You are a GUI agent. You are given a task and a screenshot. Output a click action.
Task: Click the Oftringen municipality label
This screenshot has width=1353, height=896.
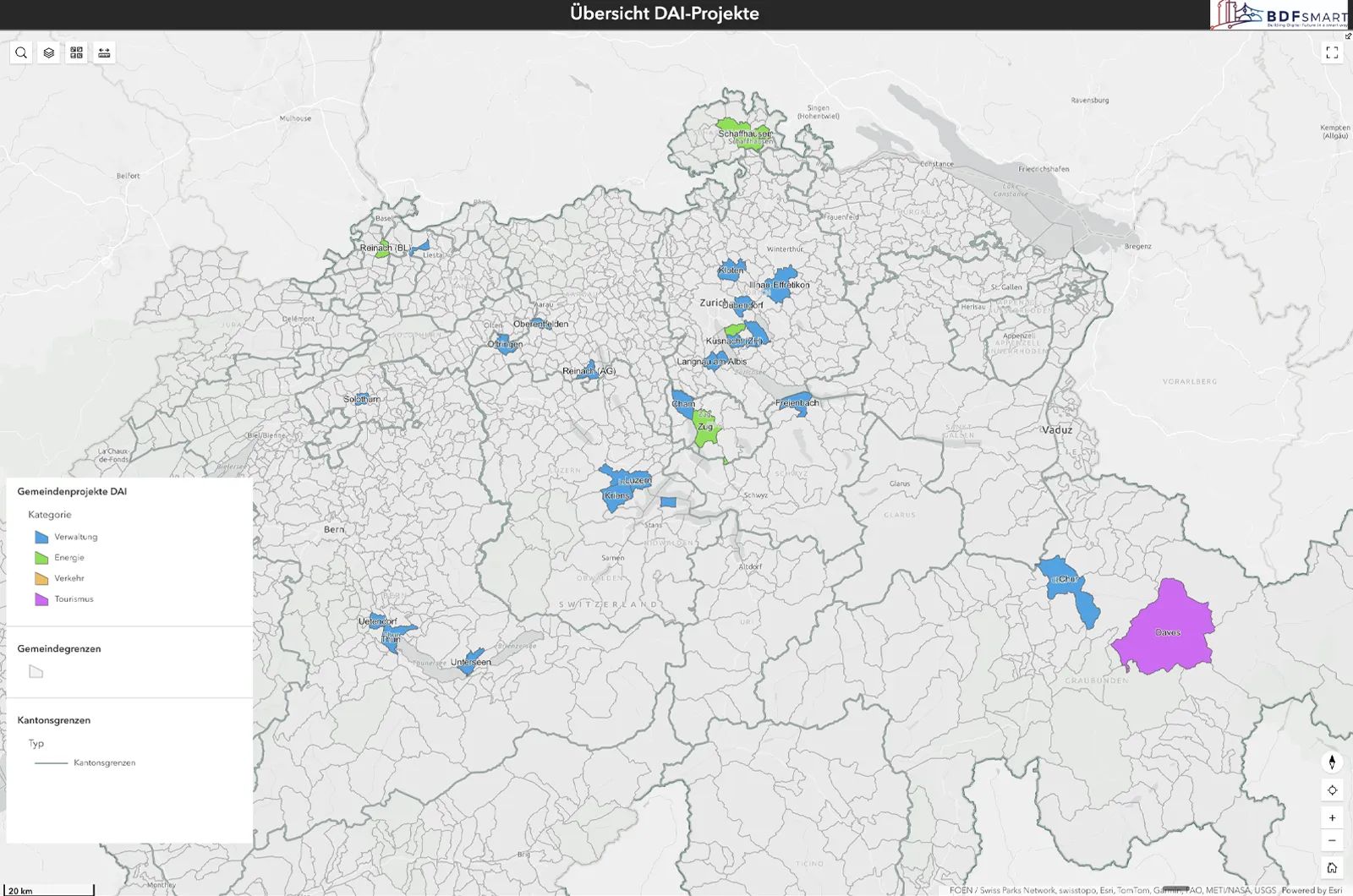pyautogui.click(x=505, y=344)
